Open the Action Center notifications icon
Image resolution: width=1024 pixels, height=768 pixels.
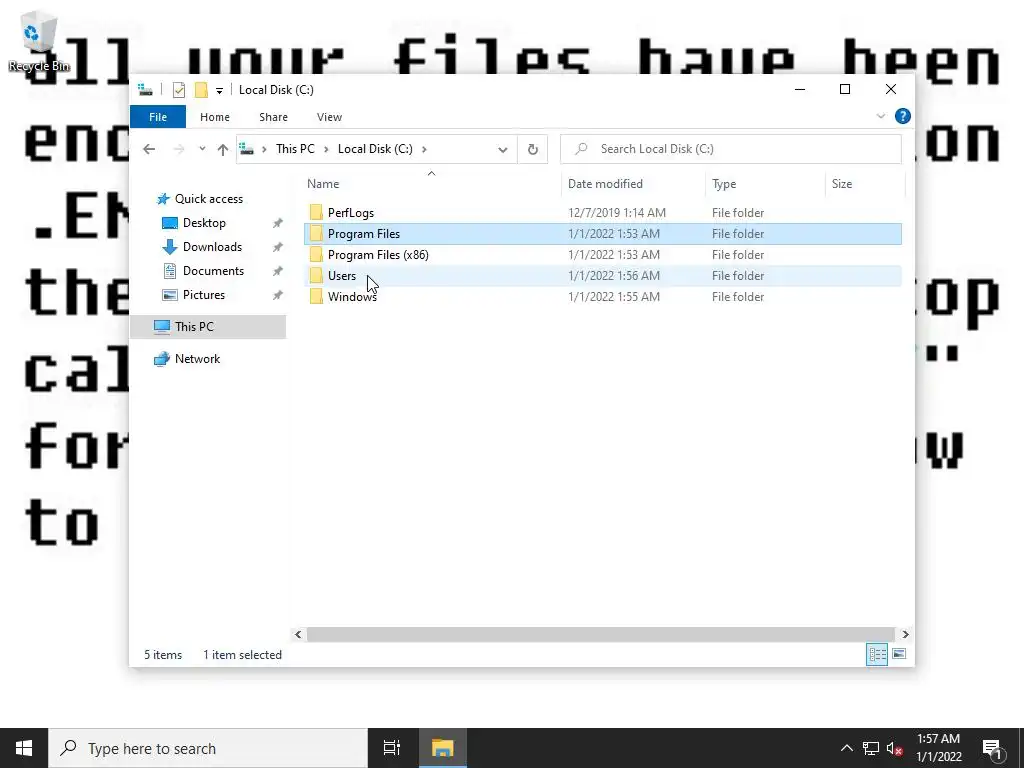(992, 749)
